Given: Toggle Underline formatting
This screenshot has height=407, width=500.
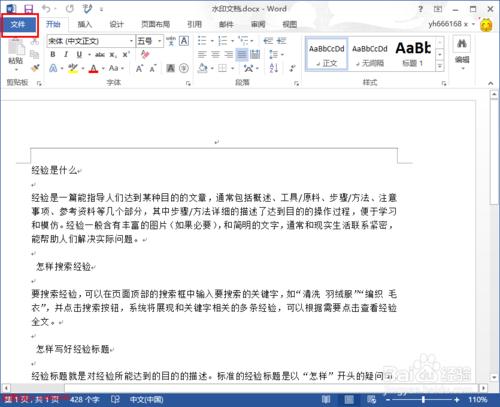Looking at the screenshot, I should [79, 55].
